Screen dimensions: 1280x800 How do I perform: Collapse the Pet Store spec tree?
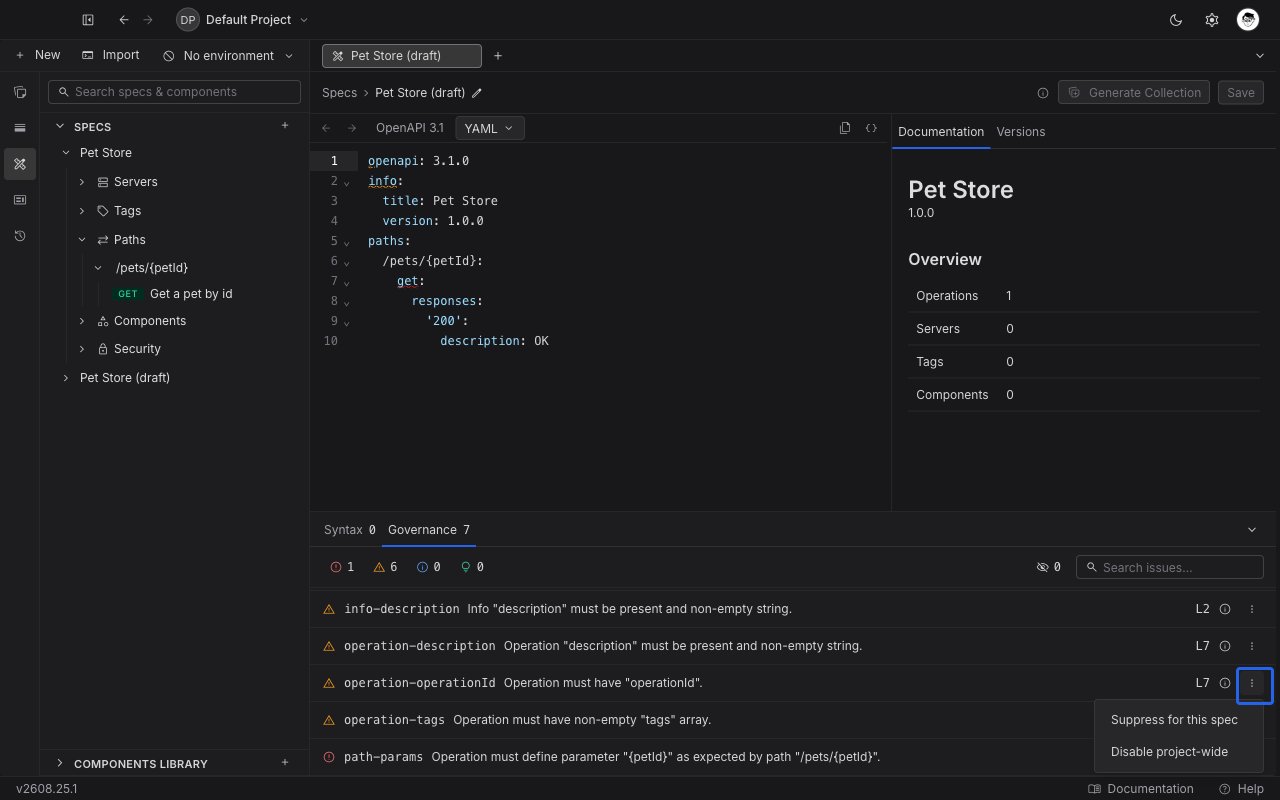(x=66, y=153)
